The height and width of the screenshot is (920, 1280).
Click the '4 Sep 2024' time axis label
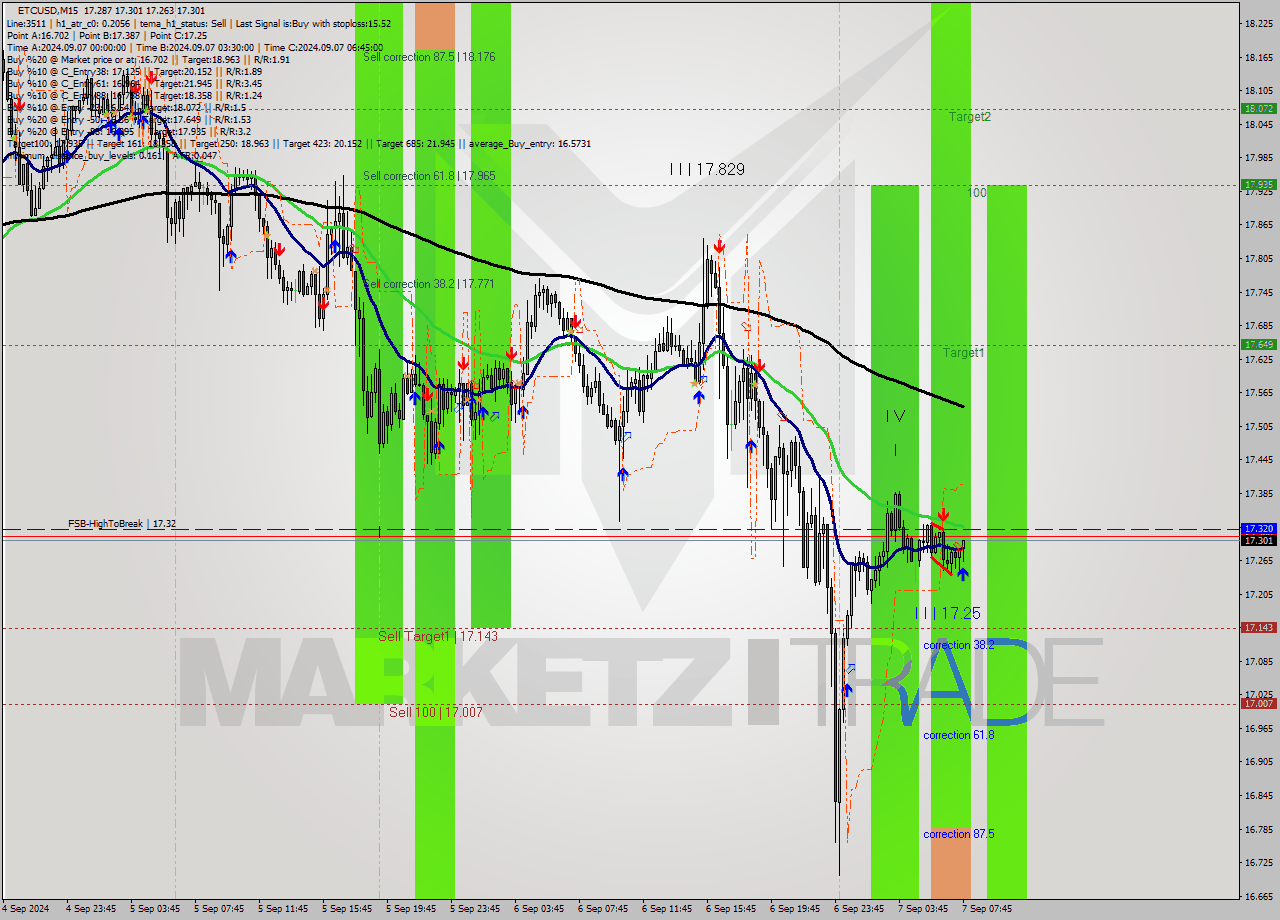pyautogui.click(x=27, y=909)
